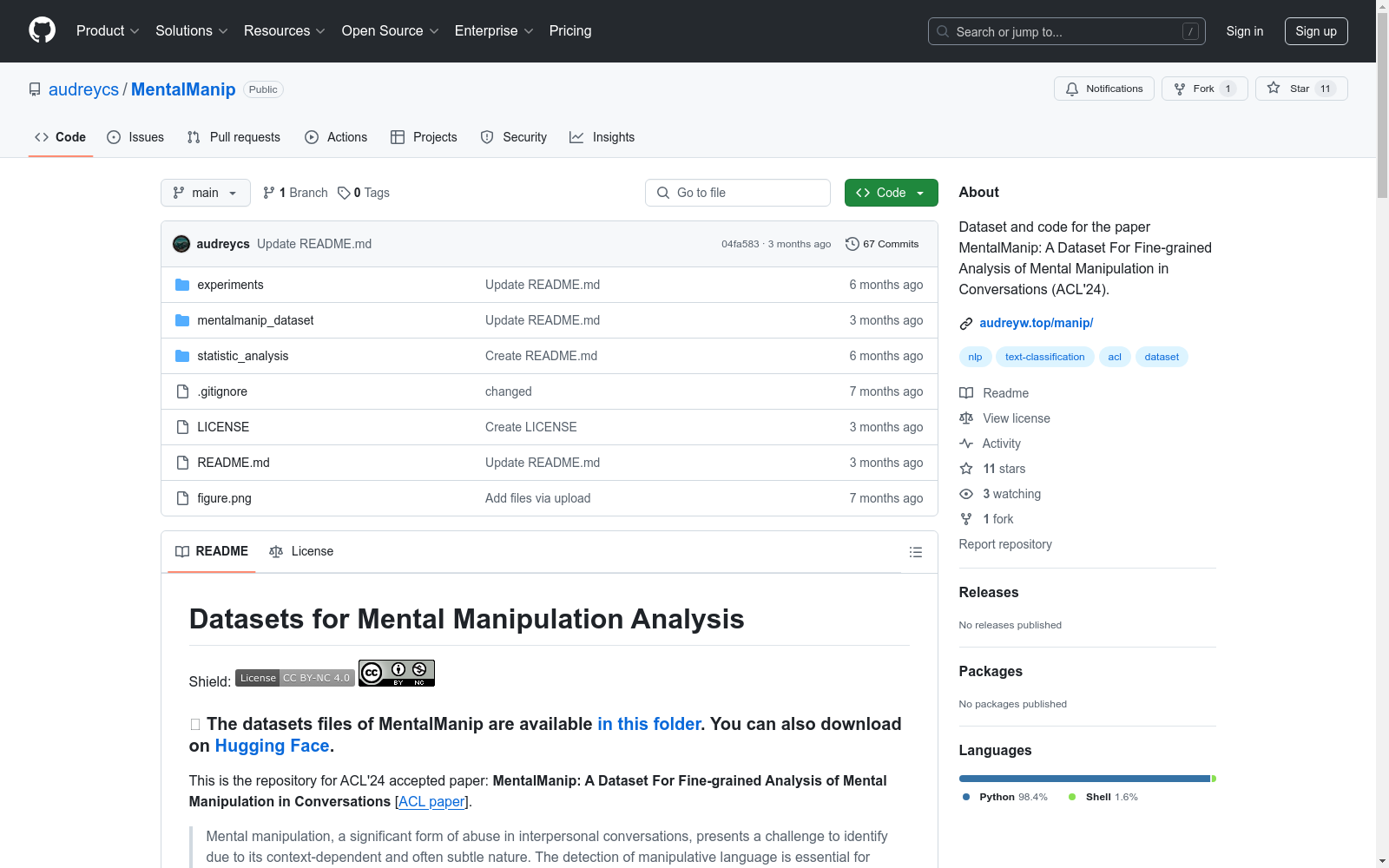Click the Sign in link
Image resolution: width=1389 pixels, height=868 pixels.
coord(1245,31)
